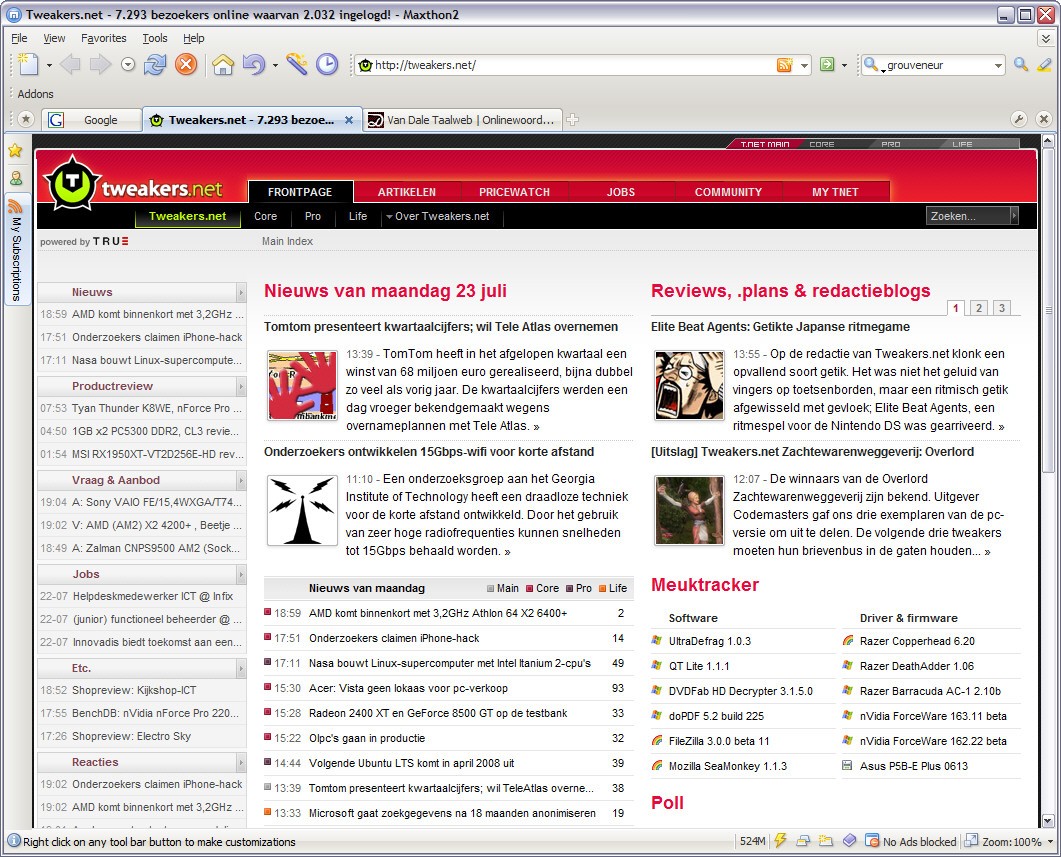Open the File menu
Screen dimensions: 1061x857
click(x=19, y=38)
